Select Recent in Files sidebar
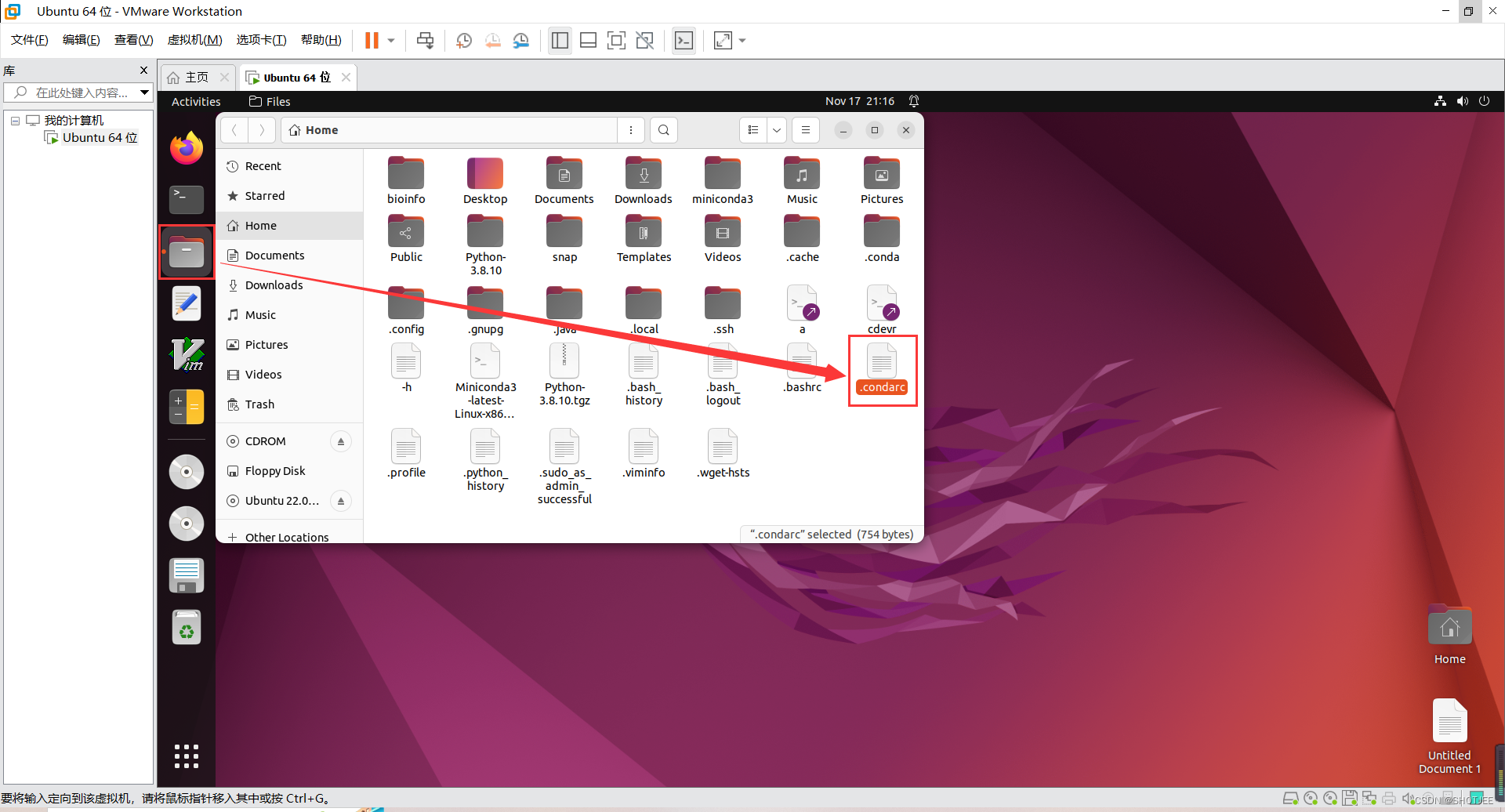This screenshot has height=812, width=1505. pyautogui.click(x=290, y=166)
